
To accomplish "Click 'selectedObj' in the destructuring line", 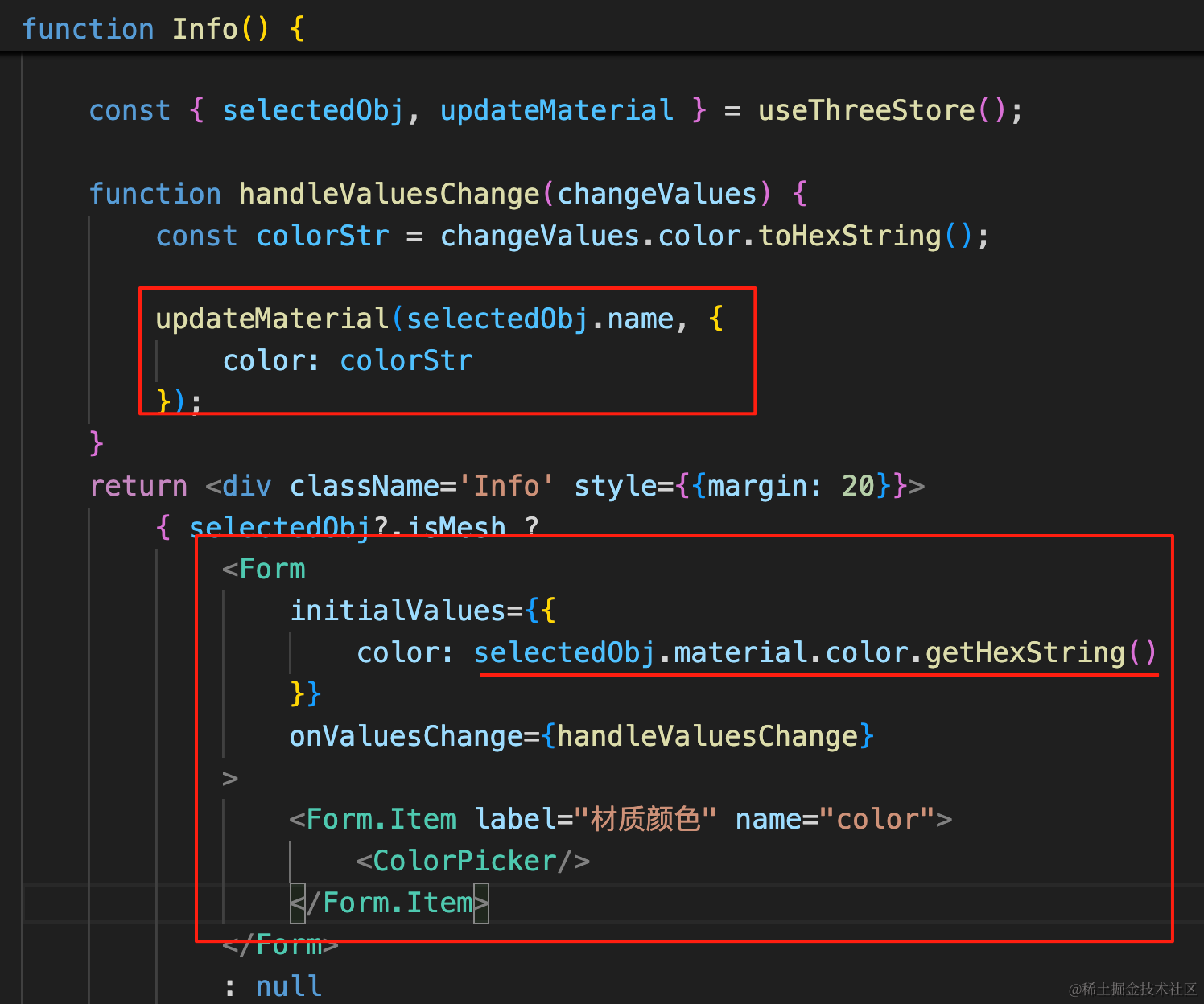I will coord(314,110).
